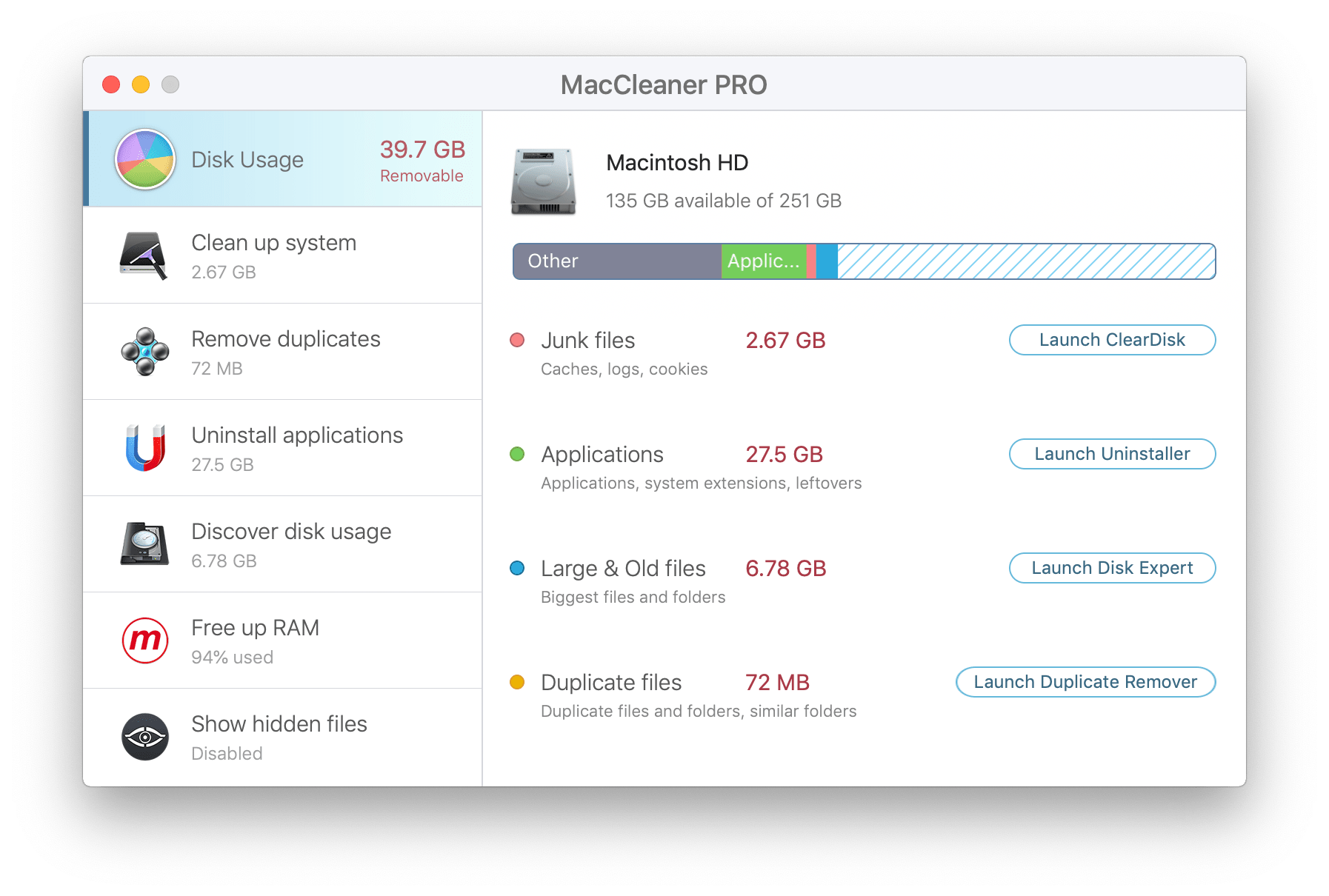1329x896 pixels.
Task: Click the Remove duplicates spheres icon
Action: tap(145, 352)
